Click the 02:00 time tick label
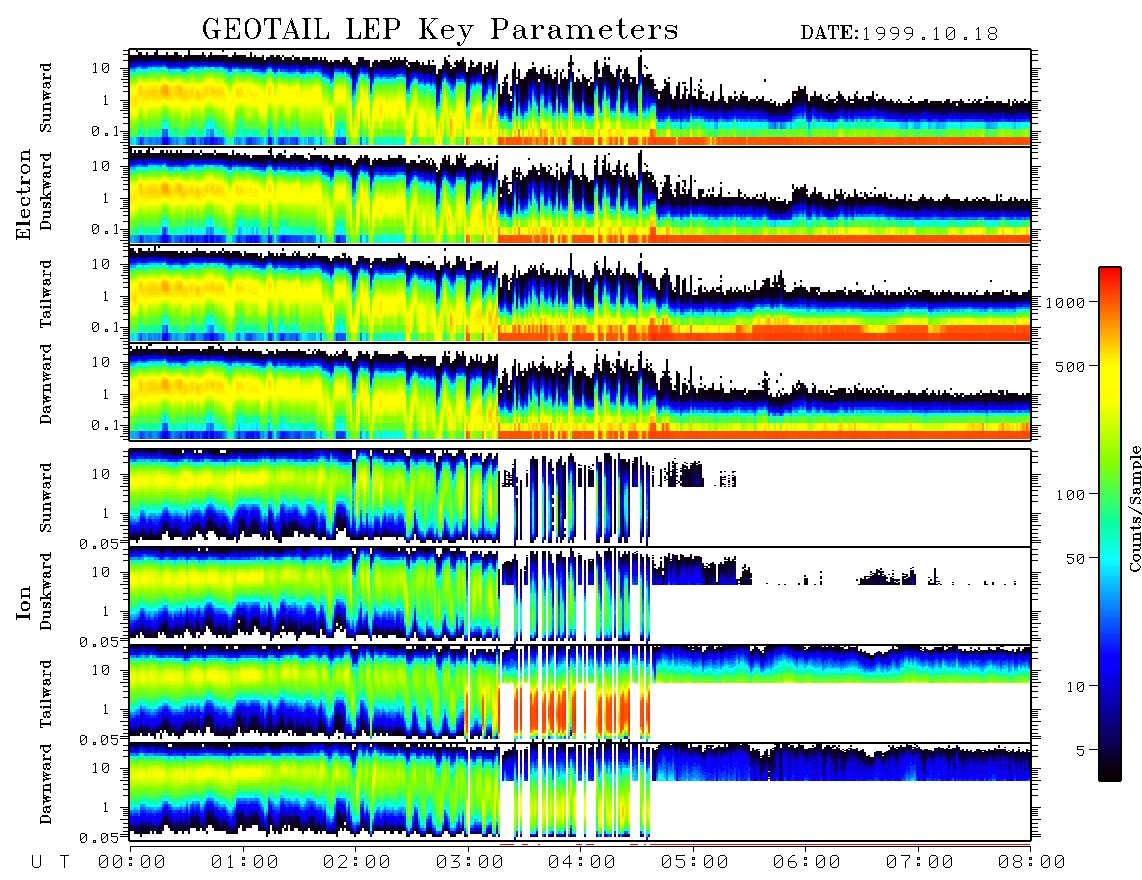 pyautogui.click(x=357, y=863)
